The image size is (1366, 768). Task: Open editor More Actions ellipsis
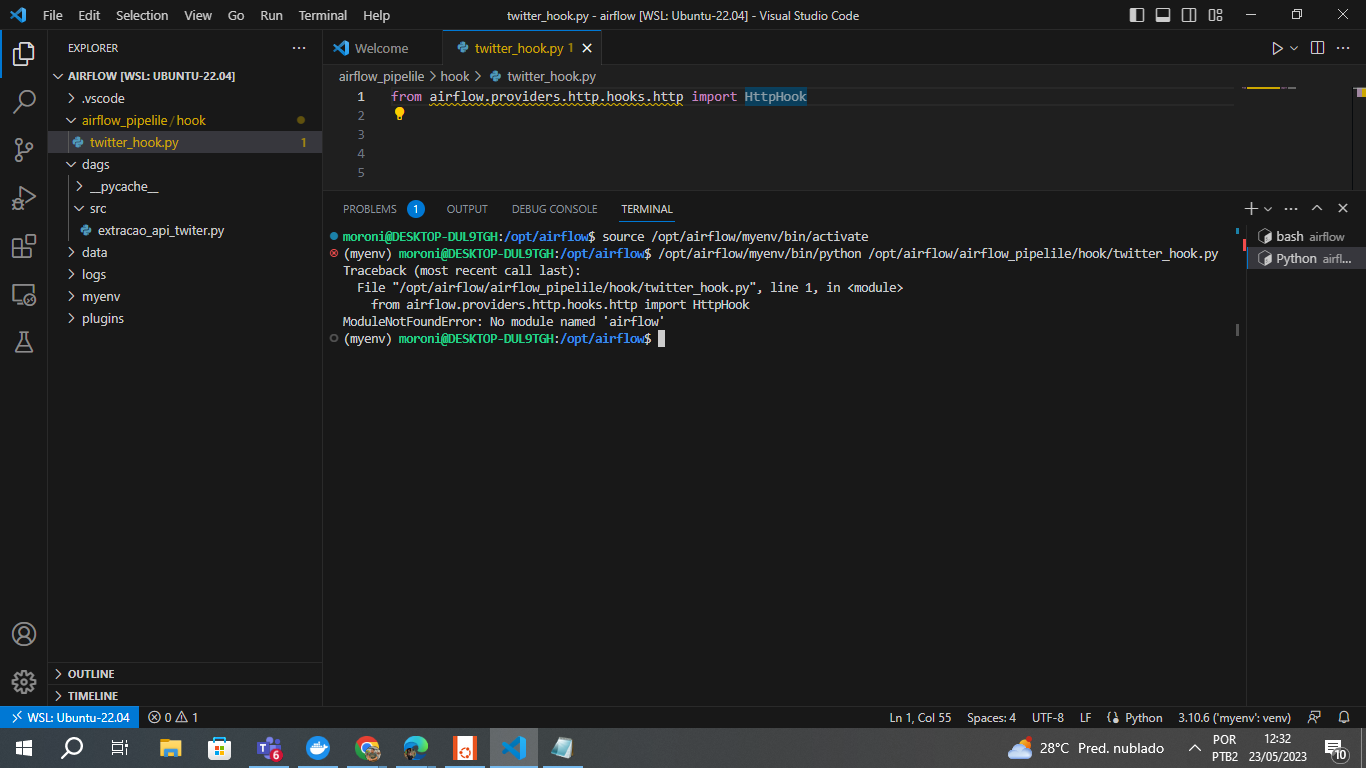coord(1343,48)
